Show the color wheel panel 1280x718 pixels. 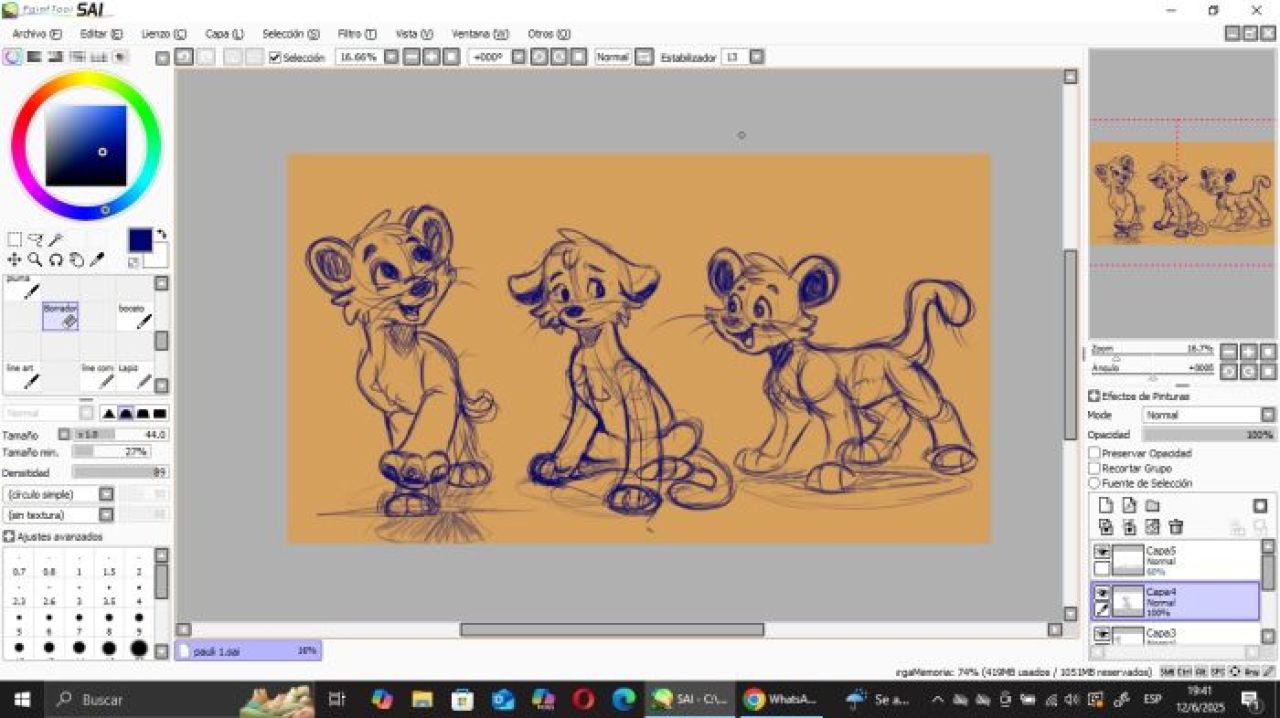(12, 57)
